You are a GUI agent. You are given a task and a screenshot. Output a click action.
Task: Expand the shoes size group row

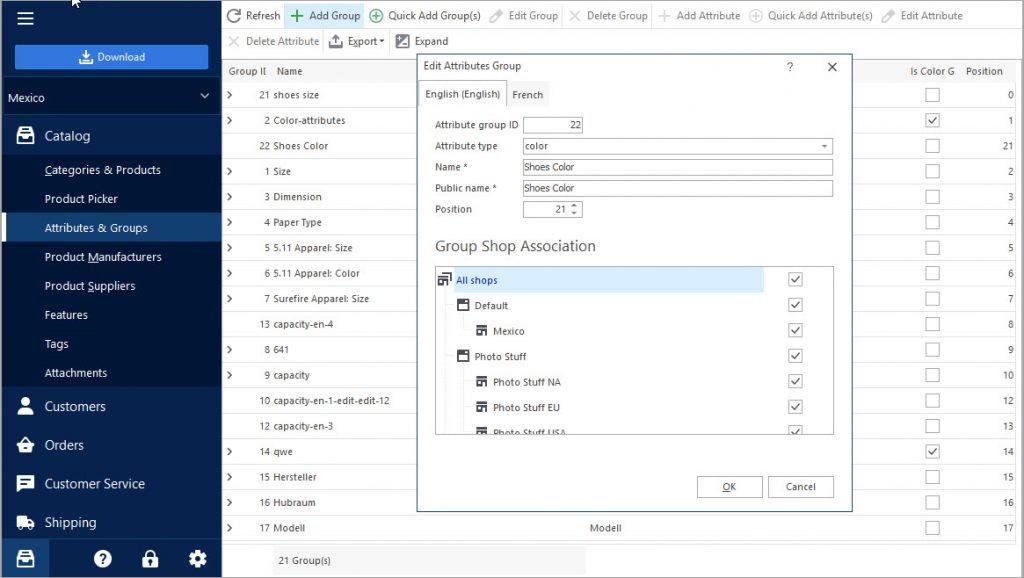point(229,95)
